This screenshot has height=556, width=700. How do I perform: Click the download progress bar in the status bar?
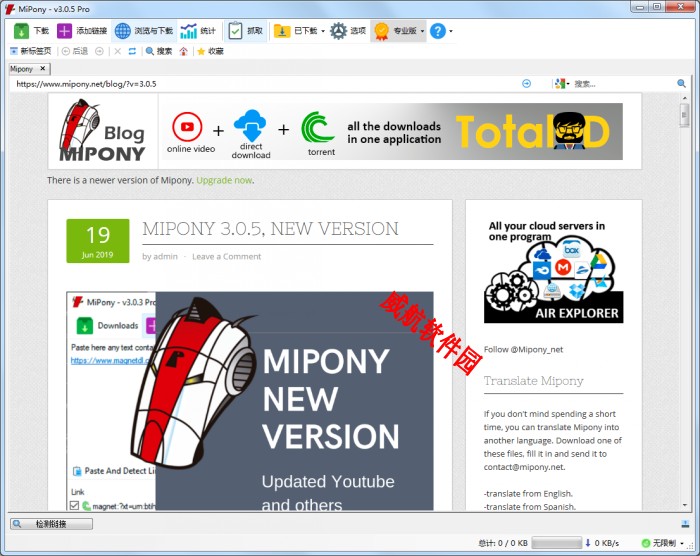(557, 543)
